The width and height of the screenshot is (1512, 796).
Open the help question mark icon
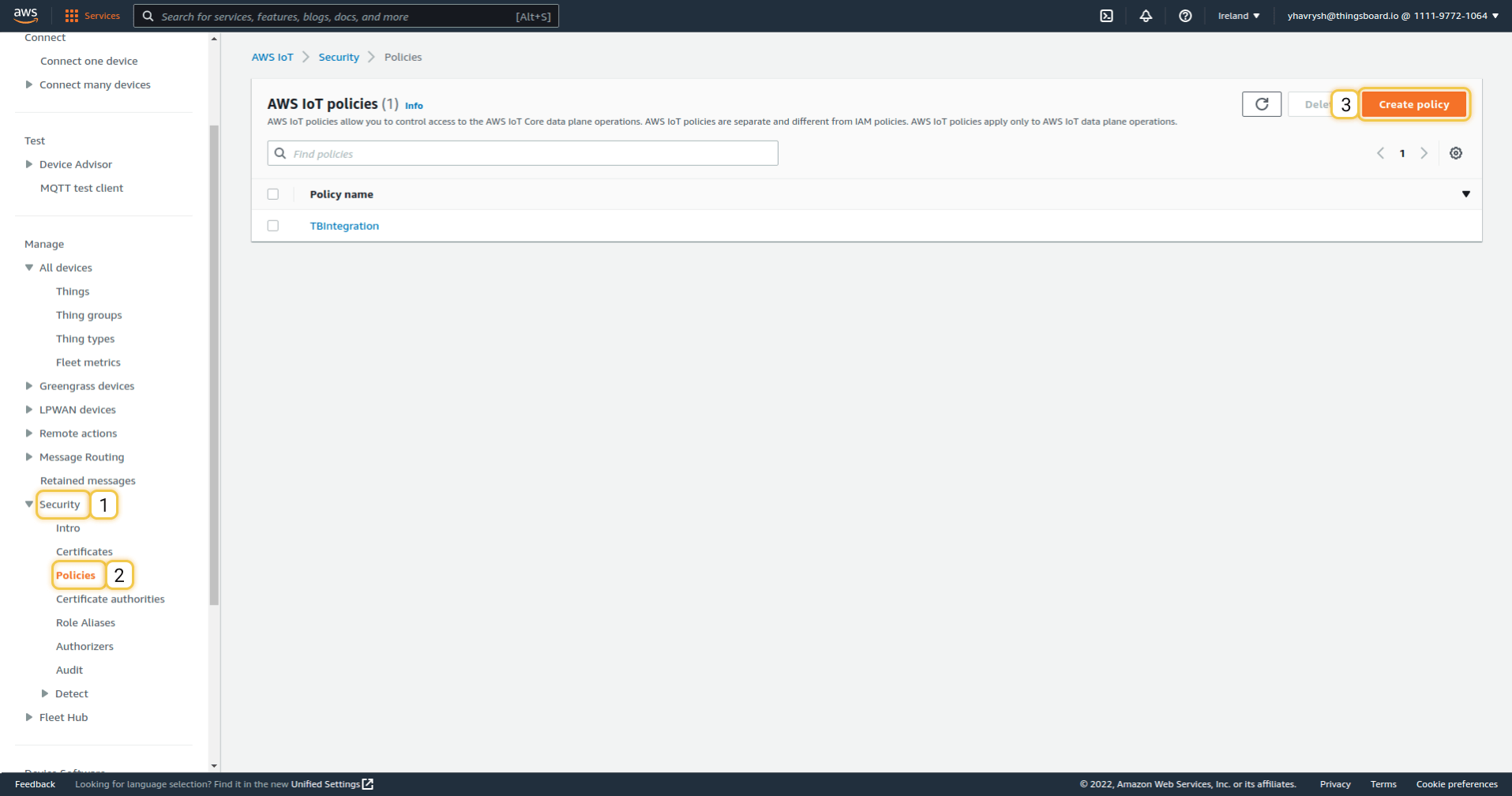point(1185,16)
